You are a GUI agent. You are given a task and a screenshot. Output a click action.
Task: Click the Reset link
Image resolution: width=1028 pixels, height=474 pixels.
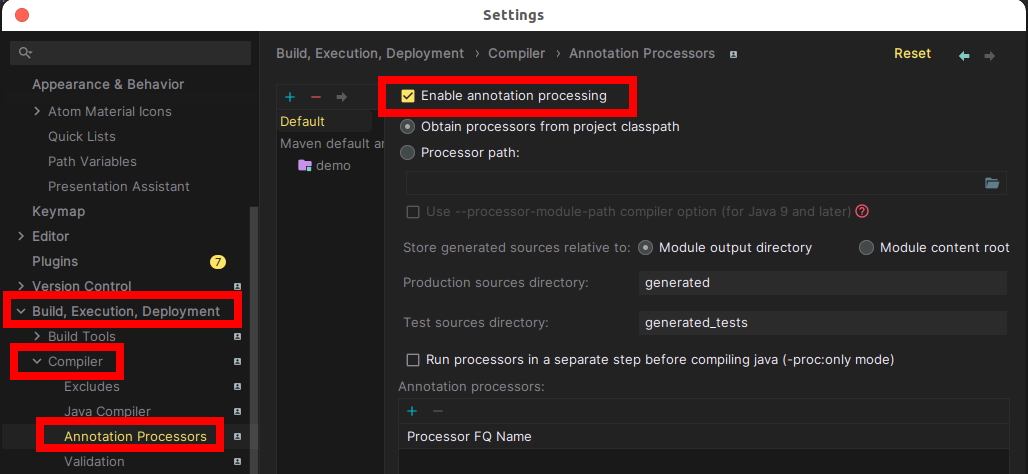pos(913,54)
